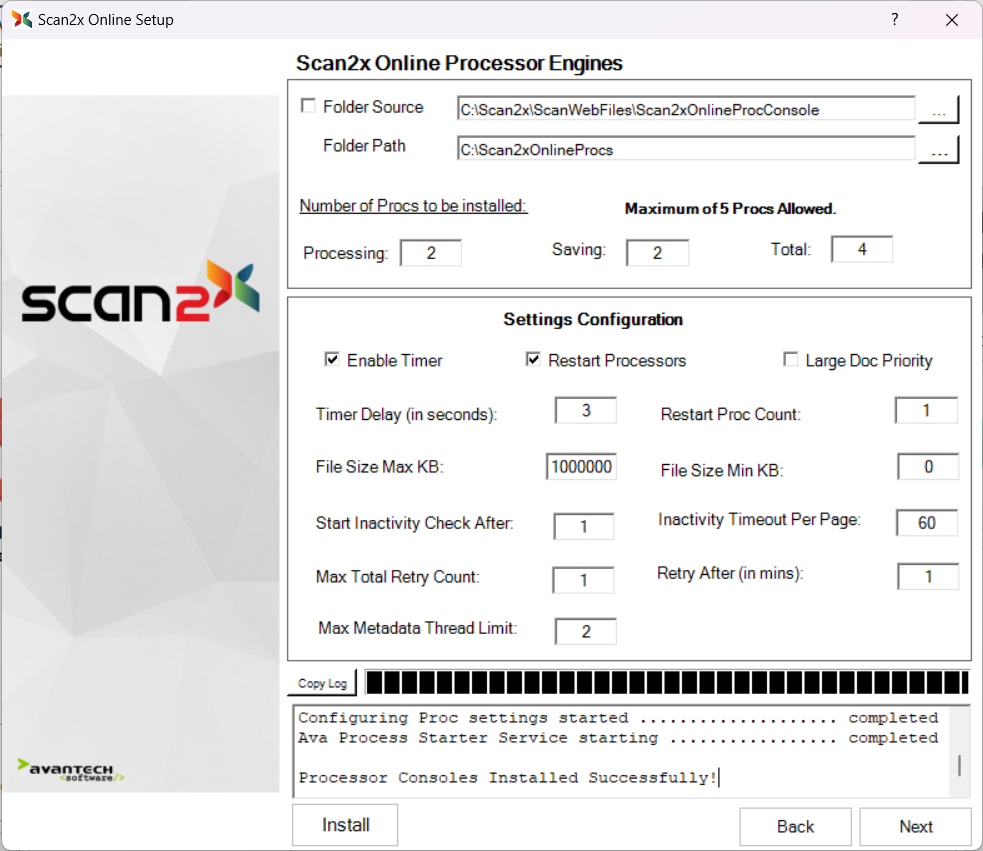983x851 pixels.
Task: Click the File Size Max KB field
Action: pyautogui.click(x=581, y=467)
